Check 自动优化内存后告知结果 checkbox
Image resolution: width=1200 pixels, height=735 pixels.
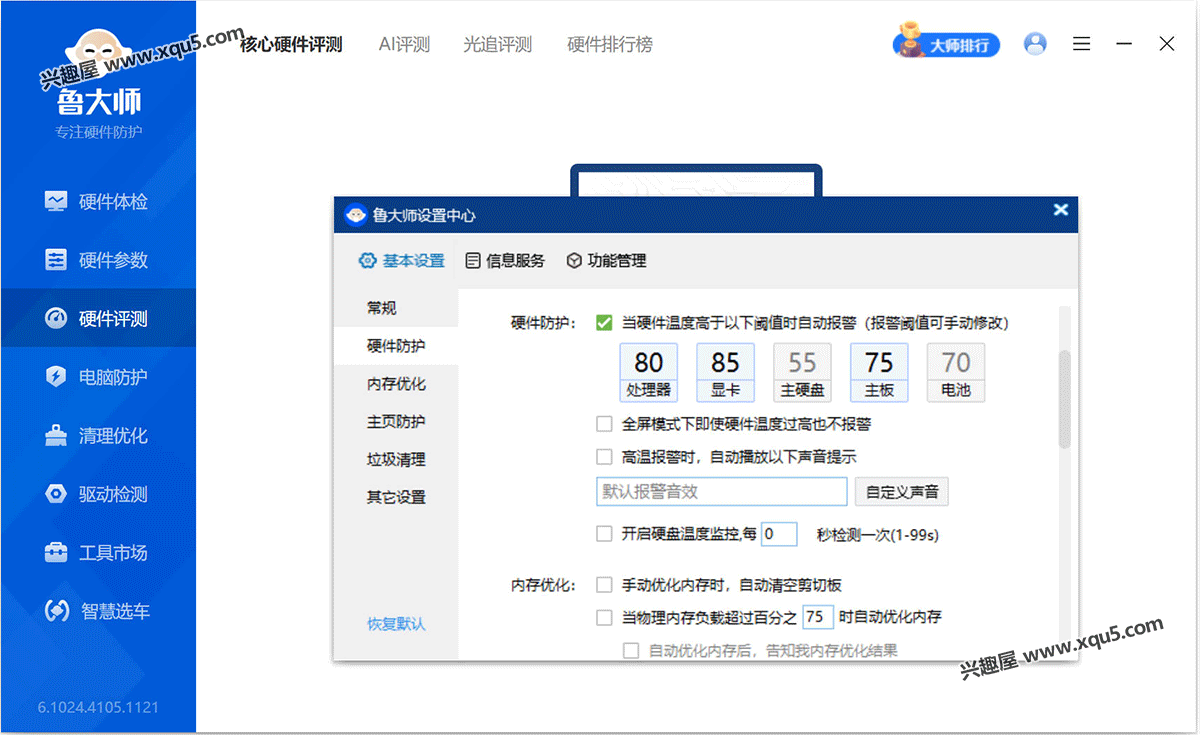coord(631,650)
